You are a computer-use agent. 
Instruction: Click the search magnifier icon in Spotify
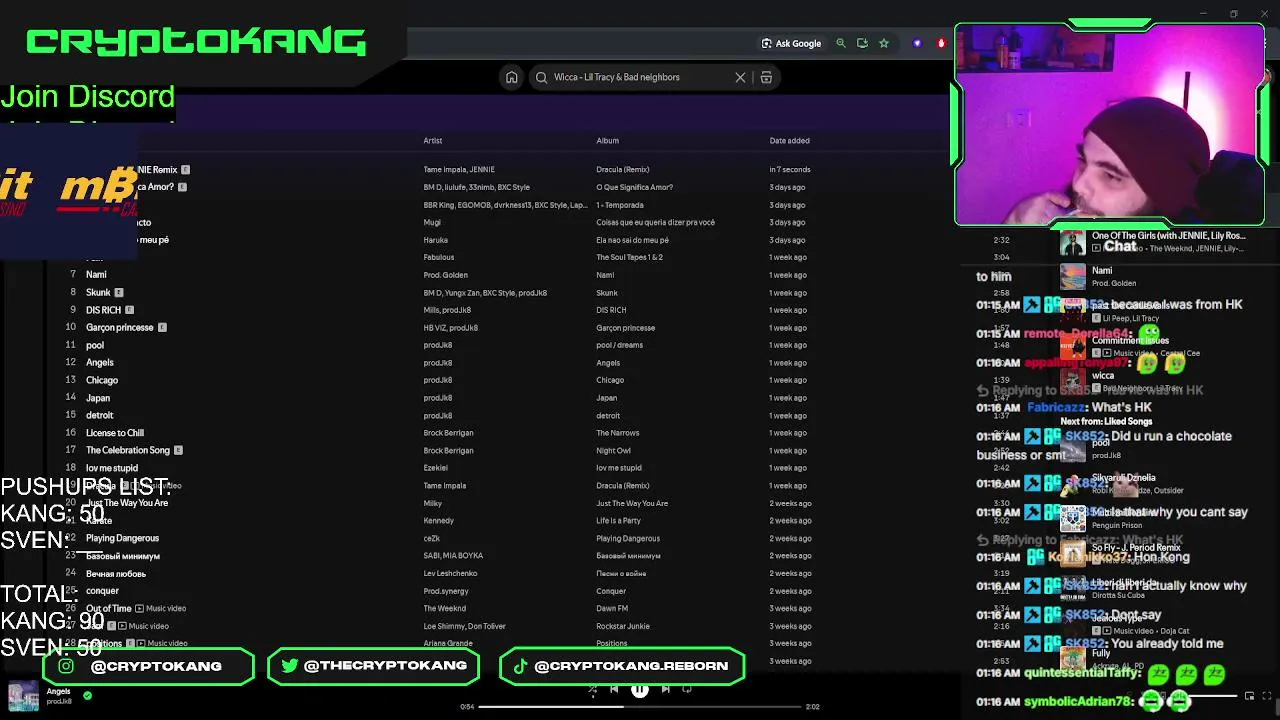point(542,77)
